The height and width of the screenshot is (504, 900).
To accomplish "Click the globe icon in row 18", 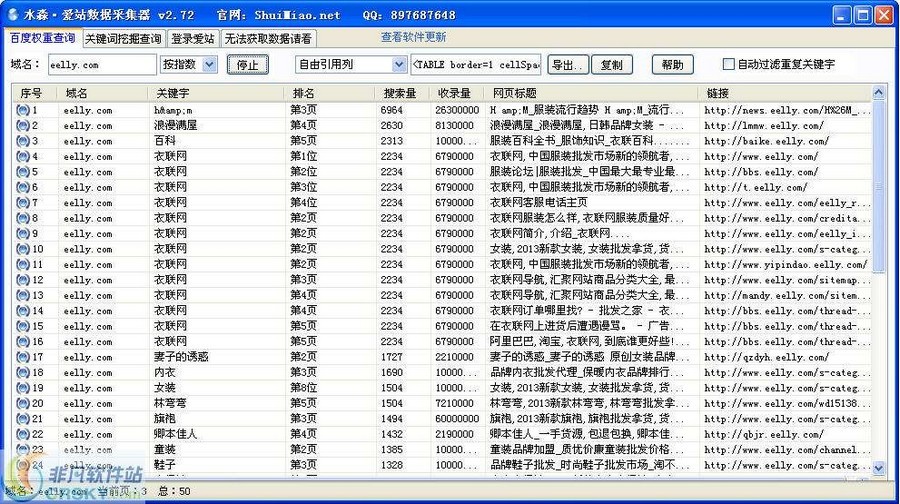I will coord(23,373).
